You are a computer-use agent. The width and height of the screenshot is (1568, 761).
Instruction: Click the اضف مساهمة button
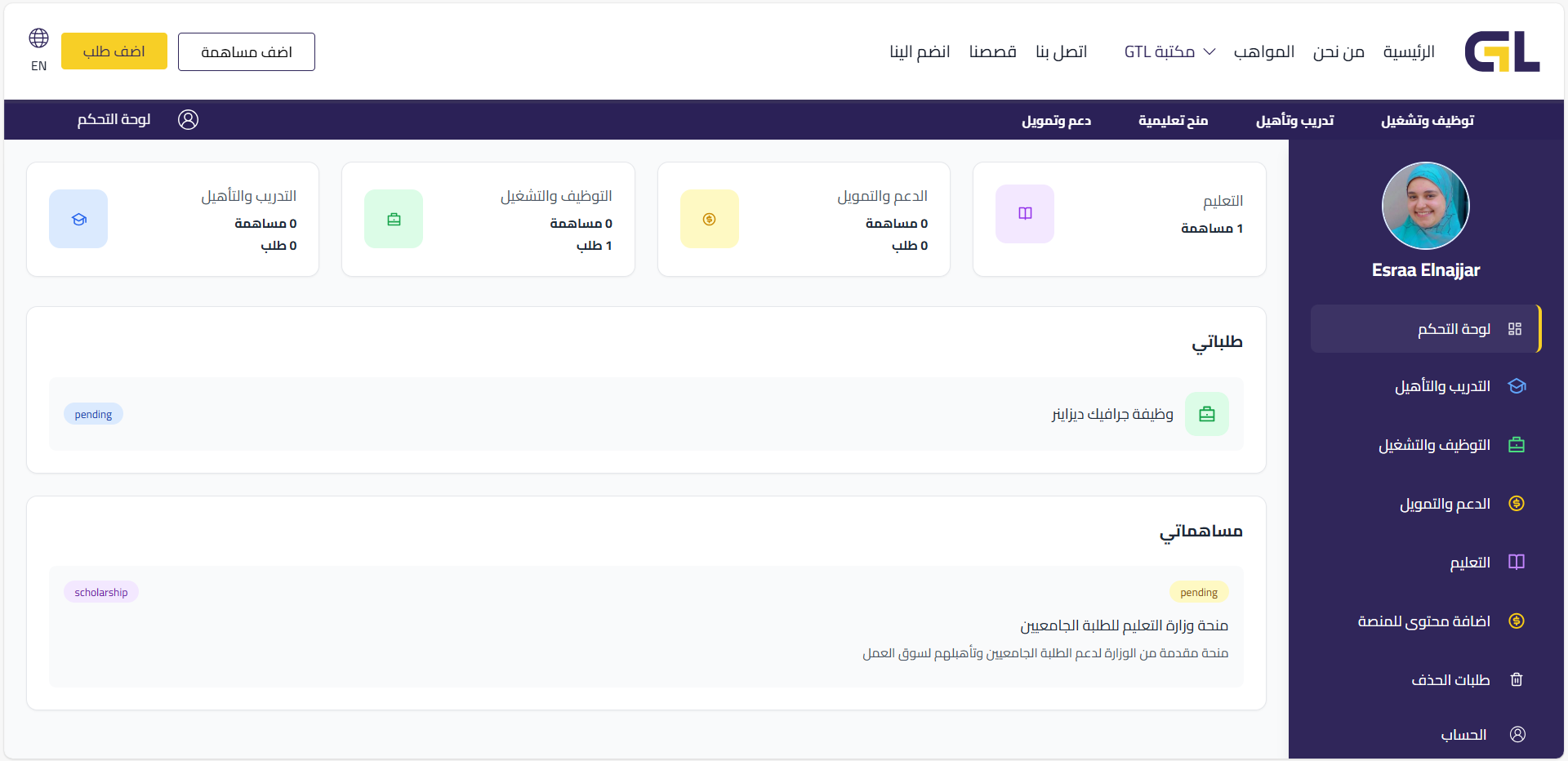(247, 52)
